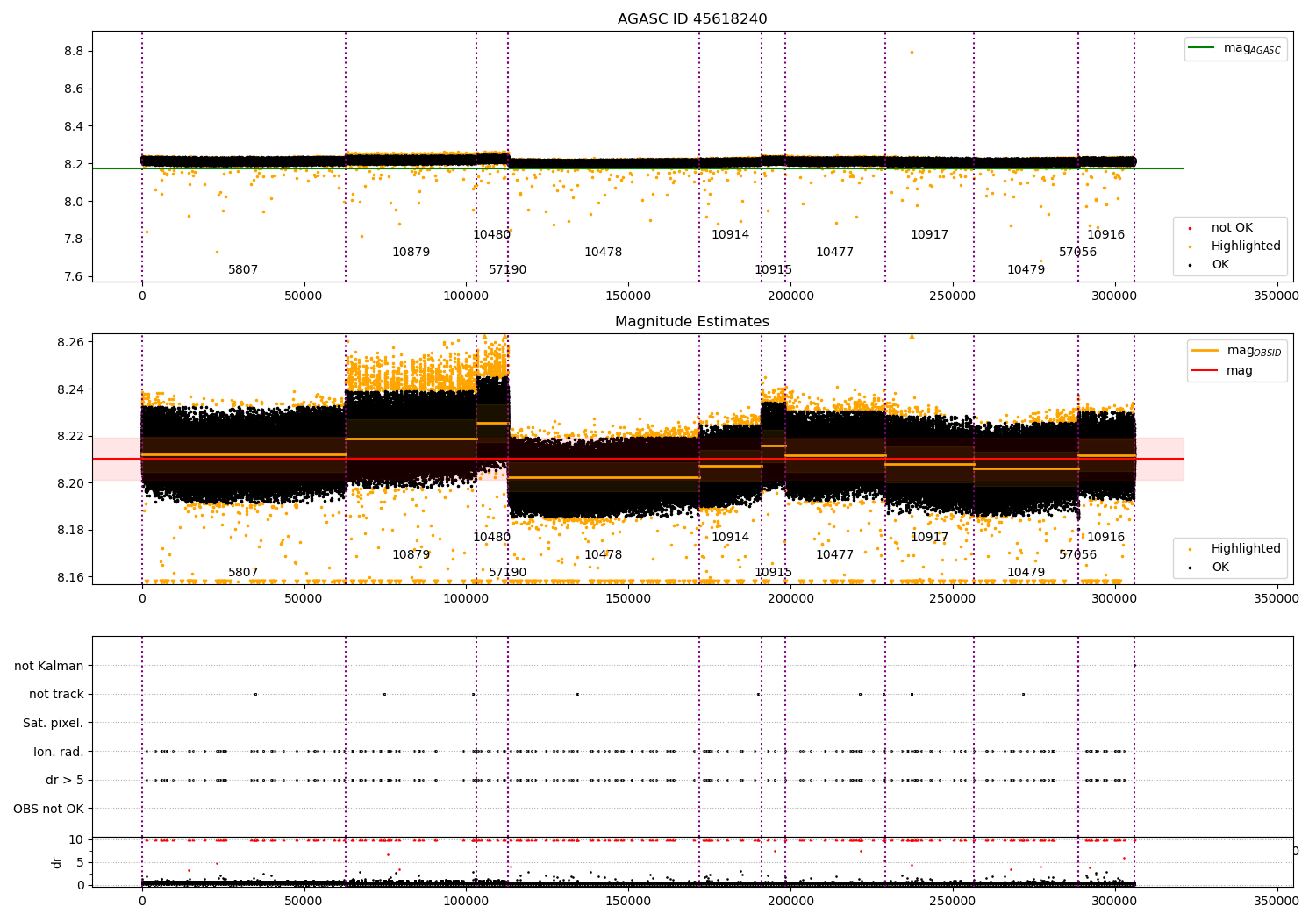This screenshot has height=921, width=1316.
Task: Click label '10479' in the Magnitude Estimates plot
Action: pos(1026,573)
